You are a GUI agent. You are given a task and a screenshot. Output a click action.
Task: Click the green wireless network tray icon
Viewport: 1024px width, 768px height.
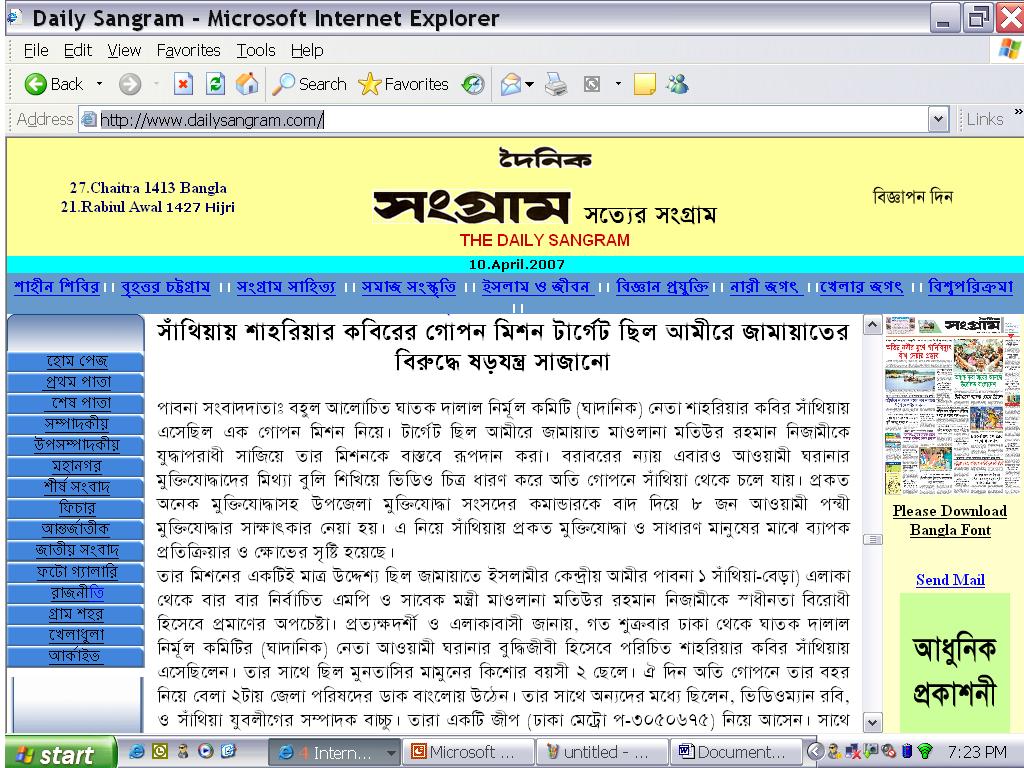(925, 752)
